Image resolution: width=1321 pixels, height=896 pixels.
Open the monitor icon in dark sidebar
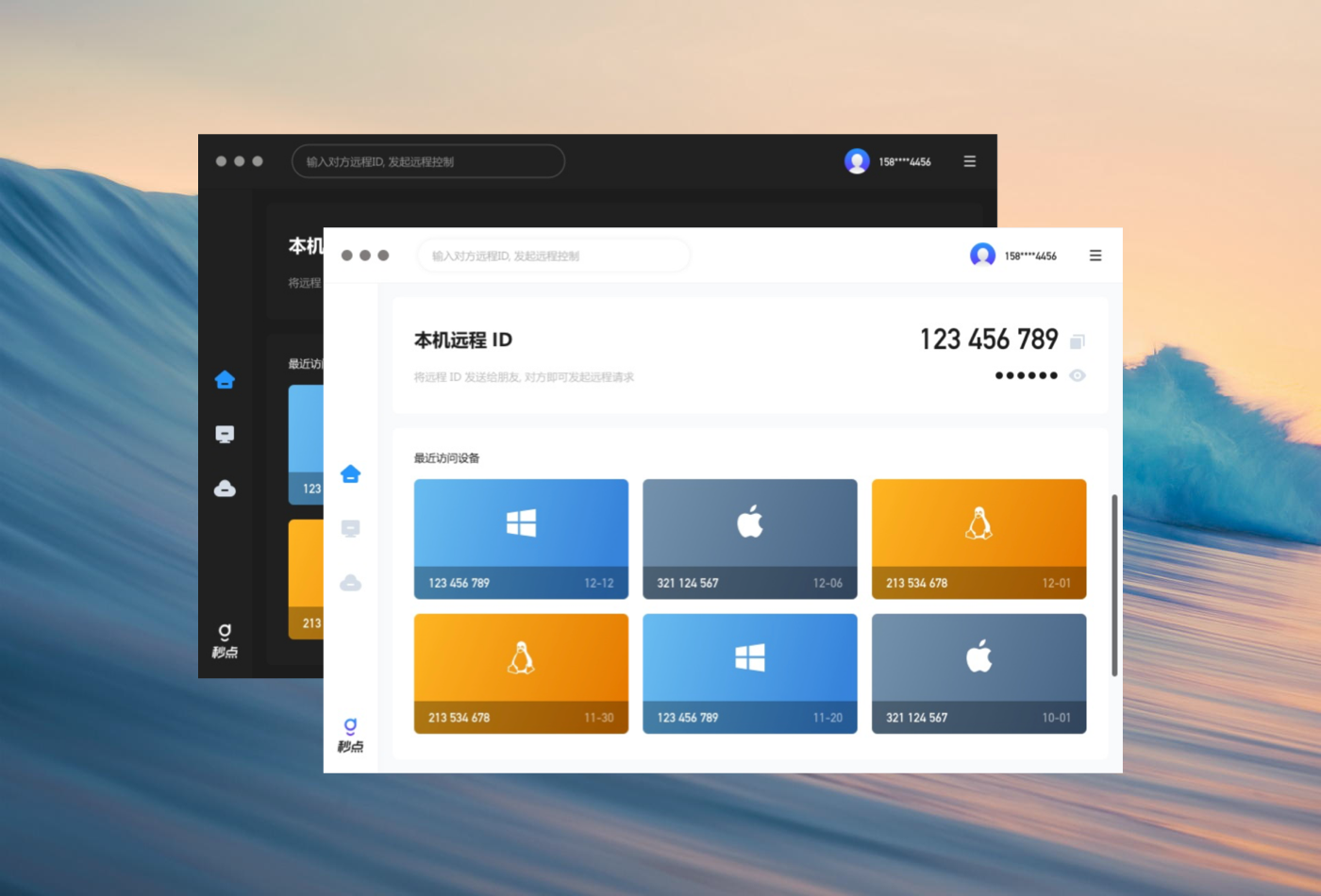click(225, 434)
